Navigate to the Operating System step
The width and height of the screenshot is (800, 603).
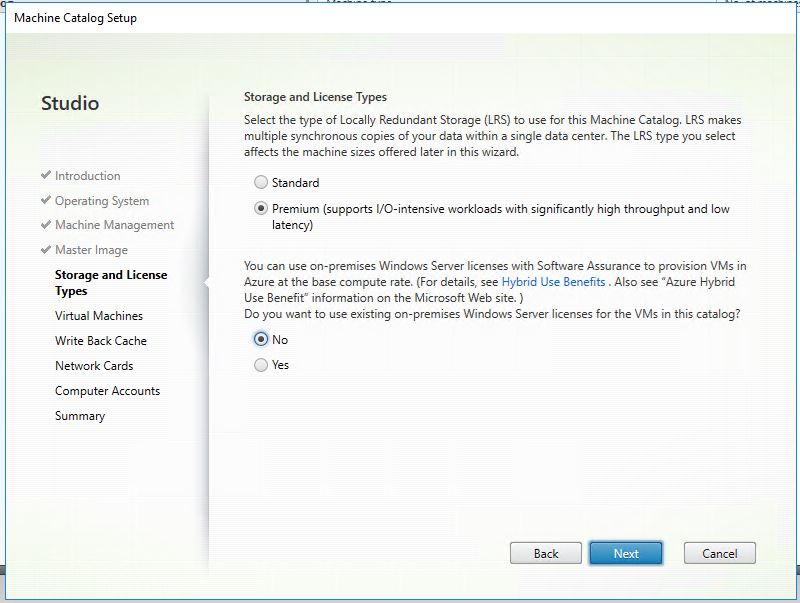point(102,201)
